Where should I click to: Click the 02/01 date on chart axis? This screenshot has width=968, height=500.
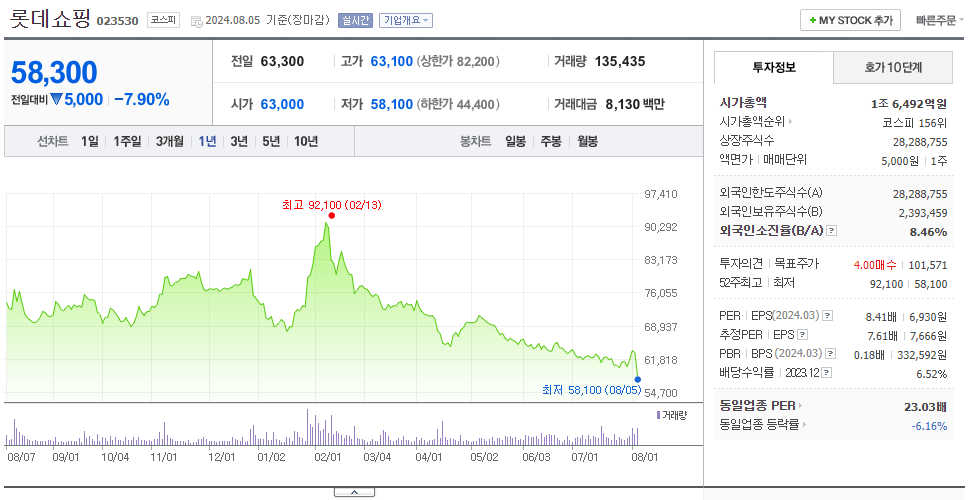click(328, 457)
